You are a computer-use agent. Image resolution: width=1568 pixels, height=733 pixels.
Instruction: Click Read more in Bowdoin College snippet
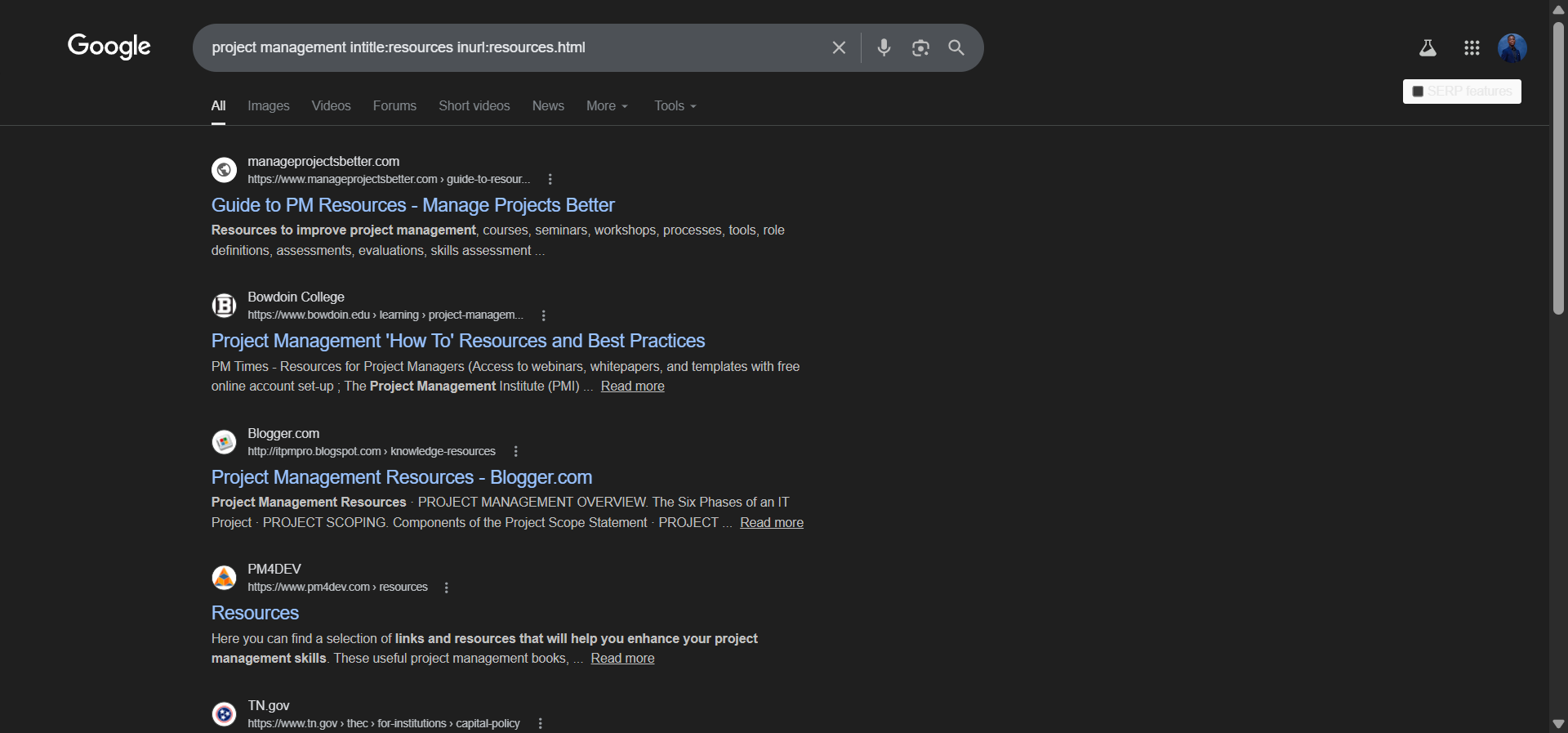[633, 387]
